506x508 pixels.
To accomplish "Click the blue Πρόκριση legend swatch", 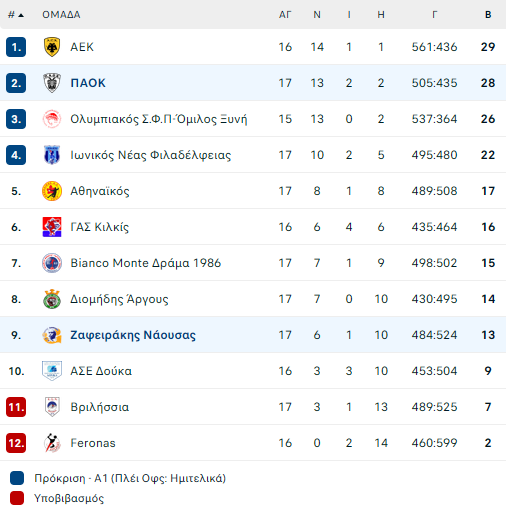I will tap(17, 478).
